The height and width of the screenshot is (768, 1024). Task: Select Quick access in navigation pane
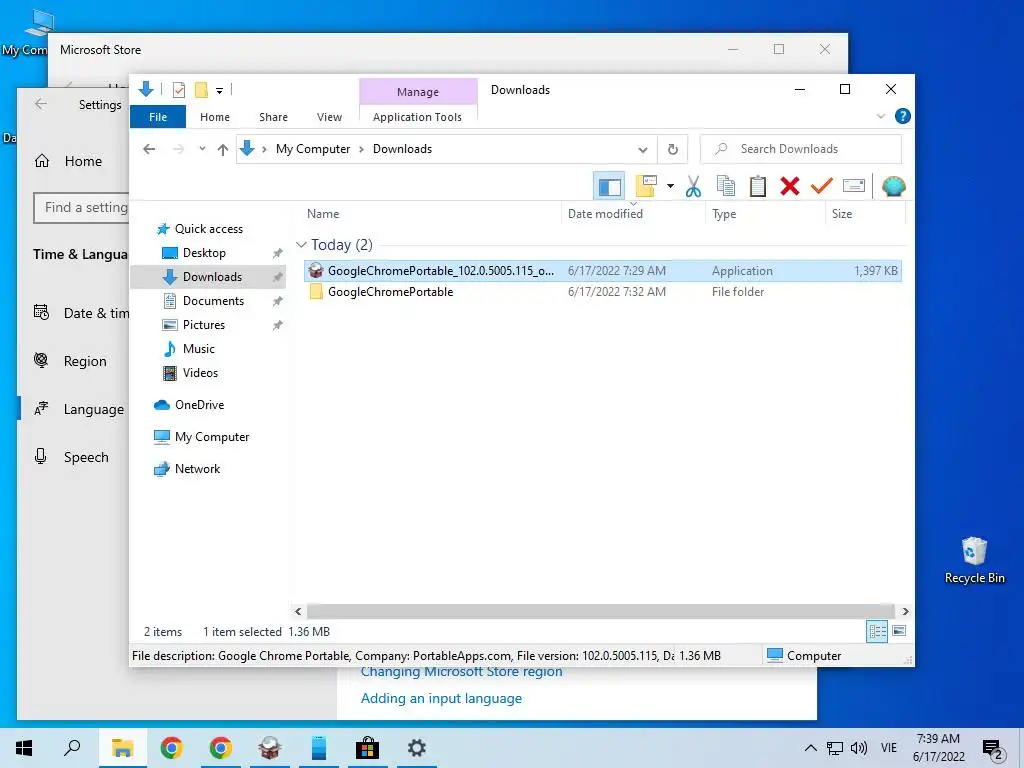[208, 229]
